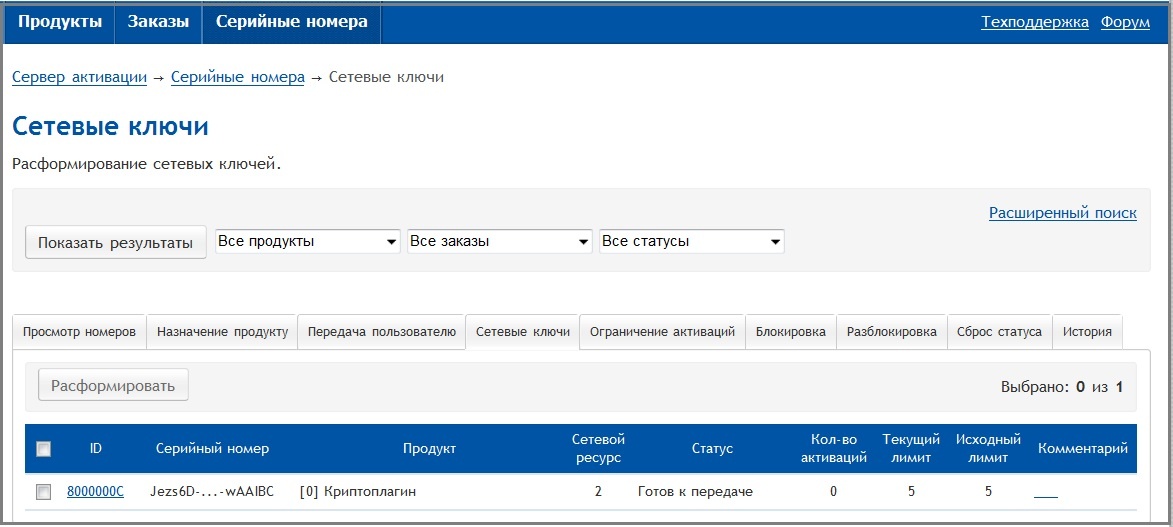Go to the 'Заказы' menu section
1173x527 pixels.
tap(158, 22)
